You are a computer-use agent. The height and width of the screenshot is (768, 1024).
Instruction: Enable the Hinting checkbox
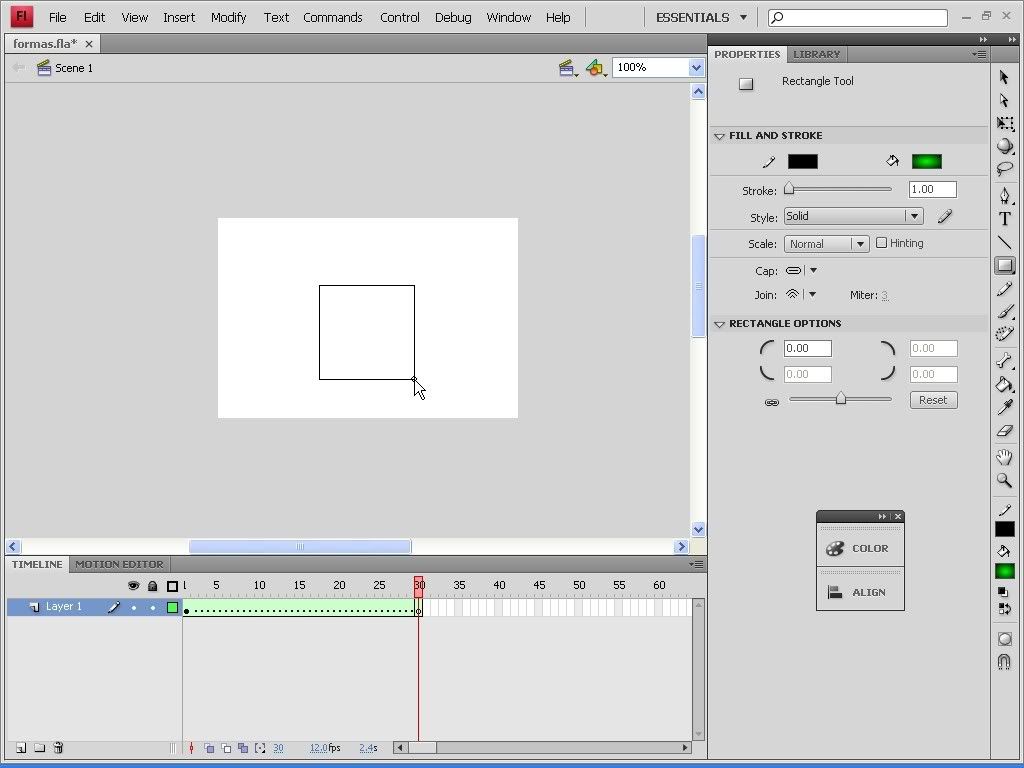pos(881,243)
